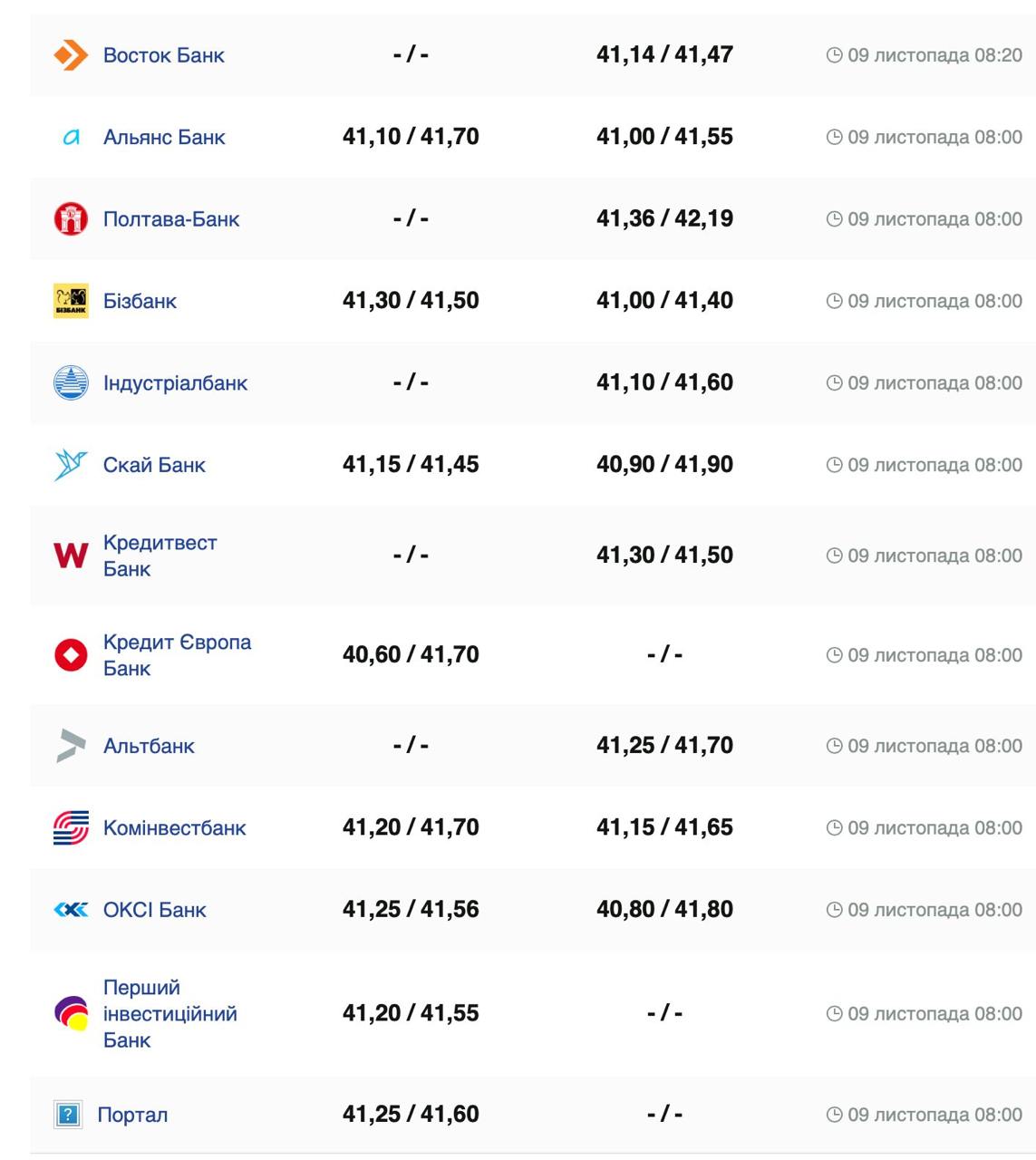Click the red Полтава-Банк logo icon
Image resolution: width=1036 pixels, height=1160 pixels.
pos(71,219)
